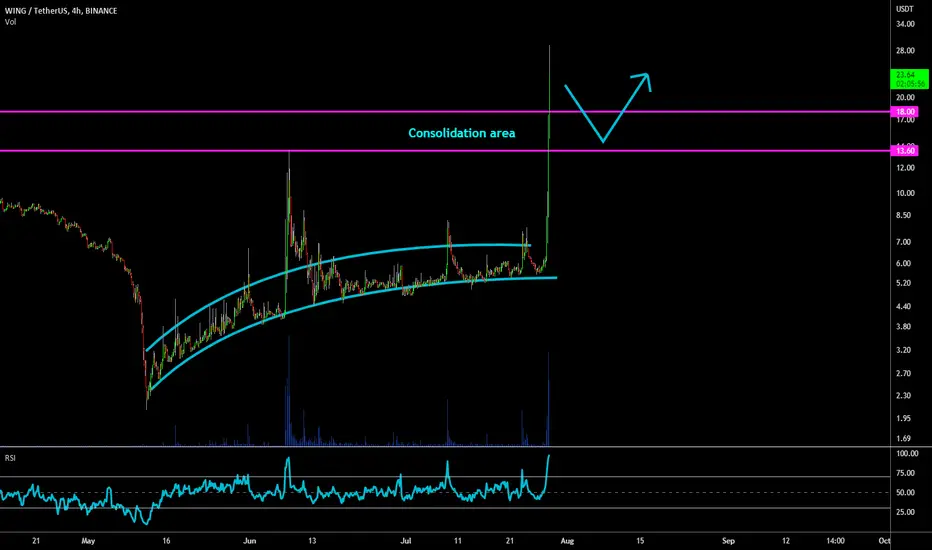Viewport: 932px width, 550px height.
Task: Click the 13 date label on time axis
Action: click(312, 541)
